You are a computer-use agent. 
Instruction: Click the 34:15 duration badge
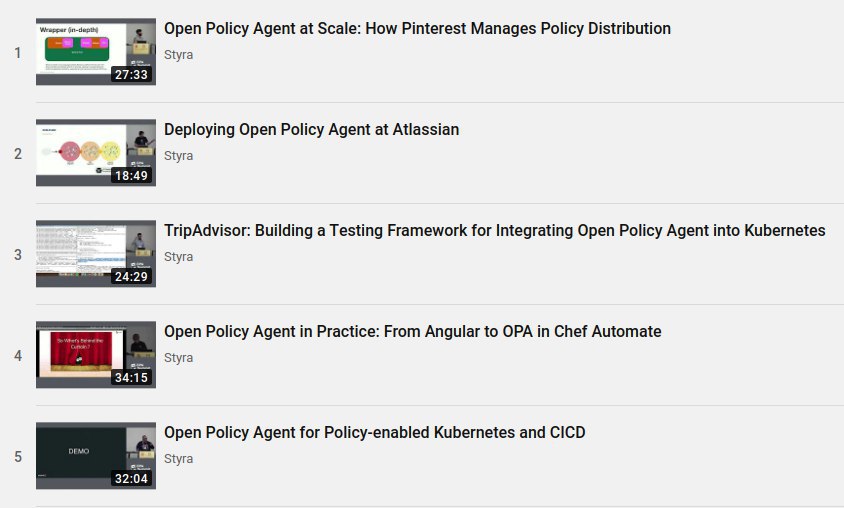[131, 378]
